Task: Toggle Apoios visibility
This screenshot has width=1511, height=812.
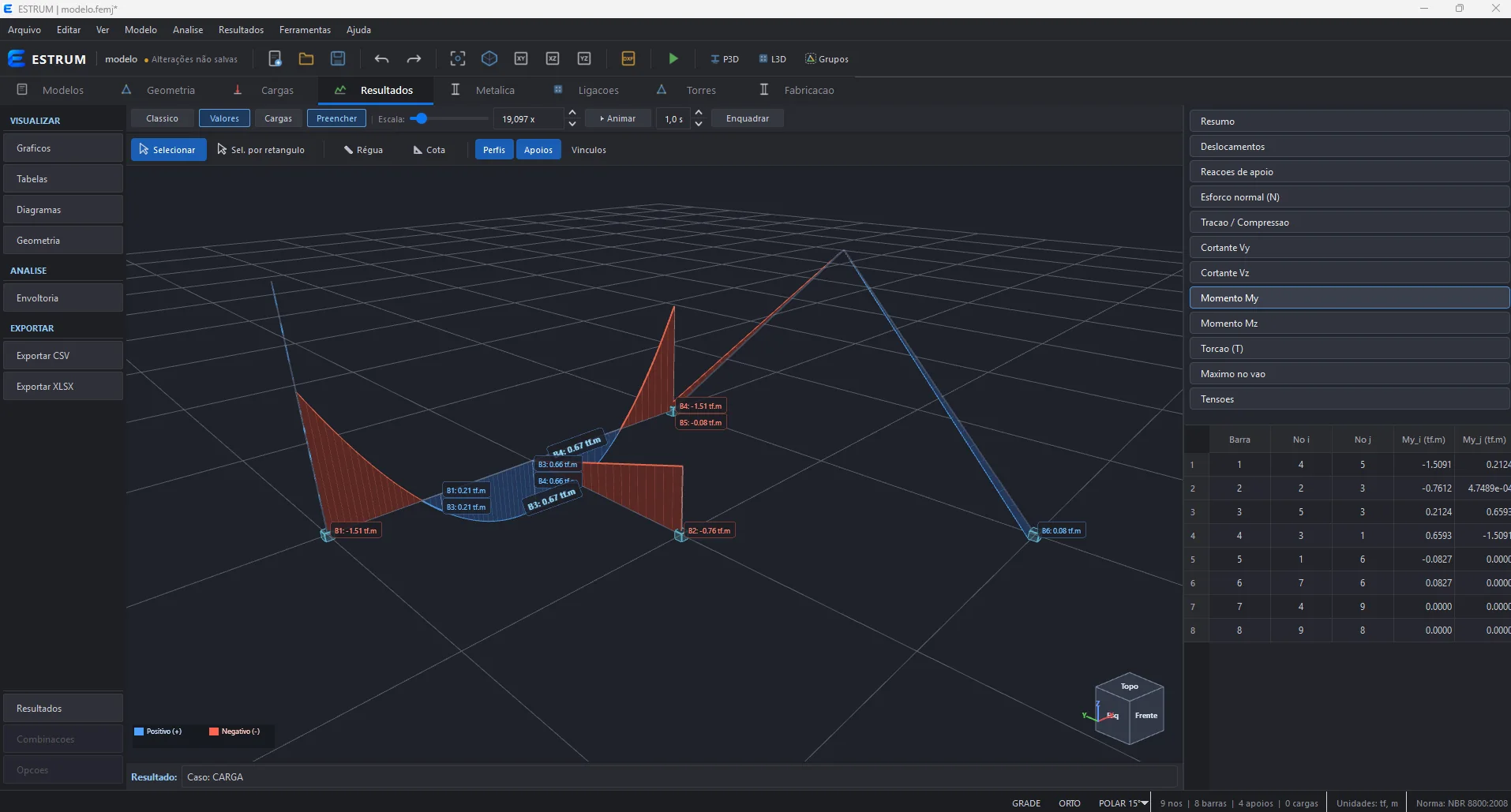Action: (x=538, y=150)
